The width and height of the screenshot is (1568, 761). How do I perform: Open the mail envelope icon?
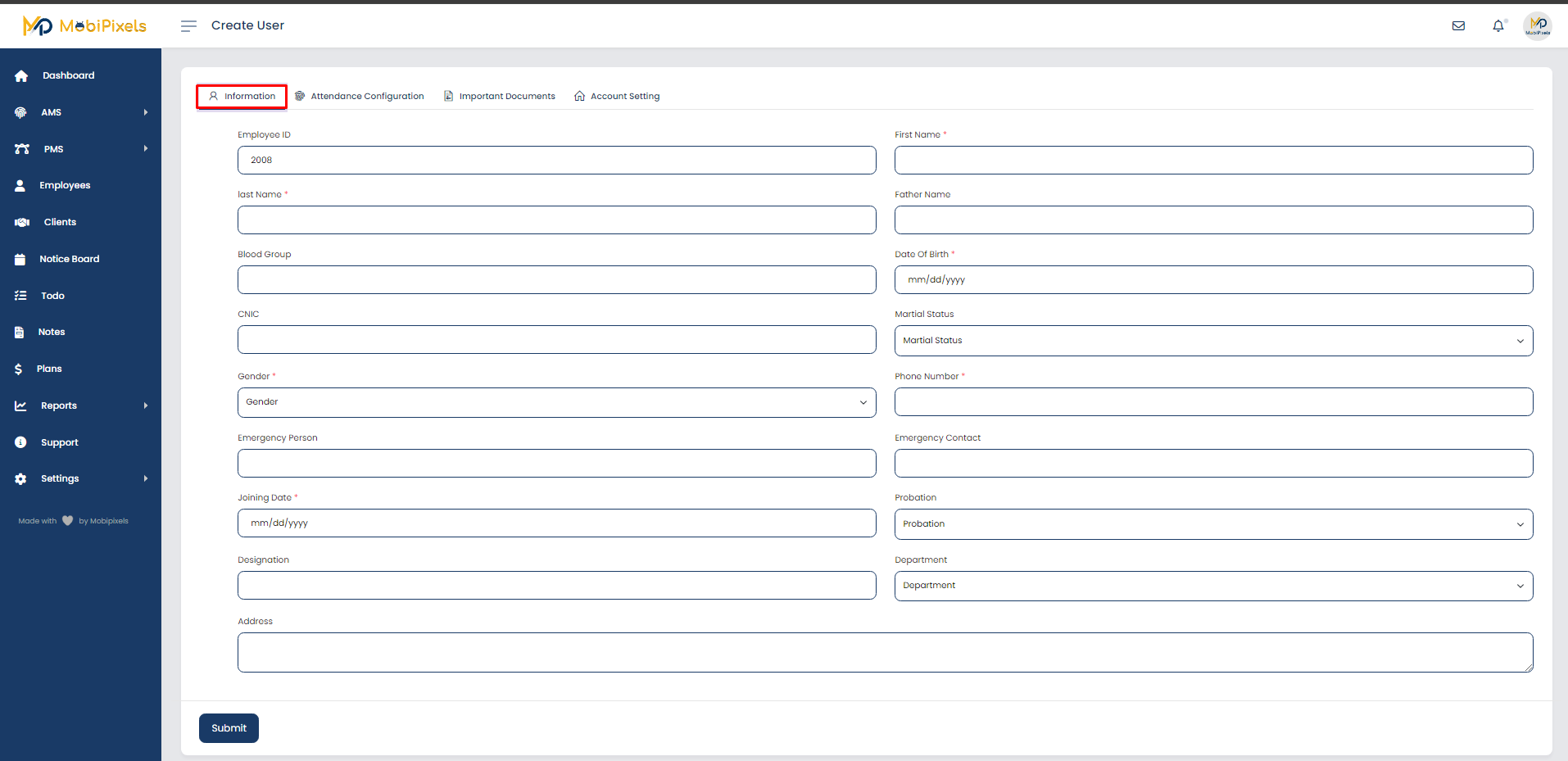1458,26
